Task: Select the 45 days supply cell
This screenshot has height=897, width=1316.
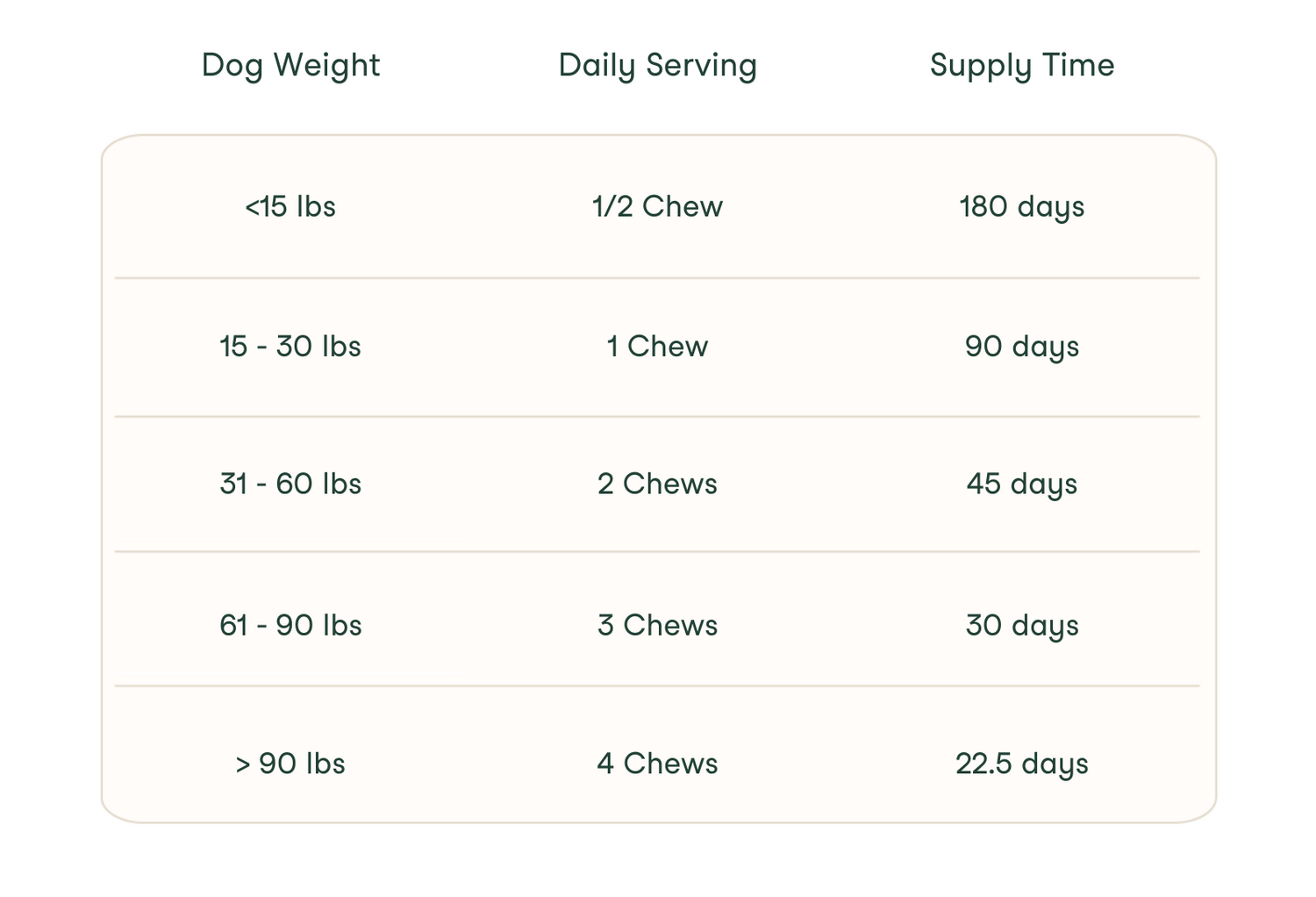Action: (1022, 484)
